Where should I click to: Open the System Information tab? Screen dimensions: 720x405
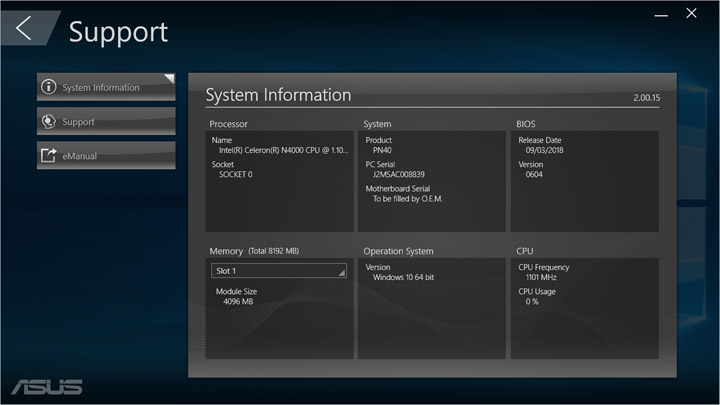(106, 87)
